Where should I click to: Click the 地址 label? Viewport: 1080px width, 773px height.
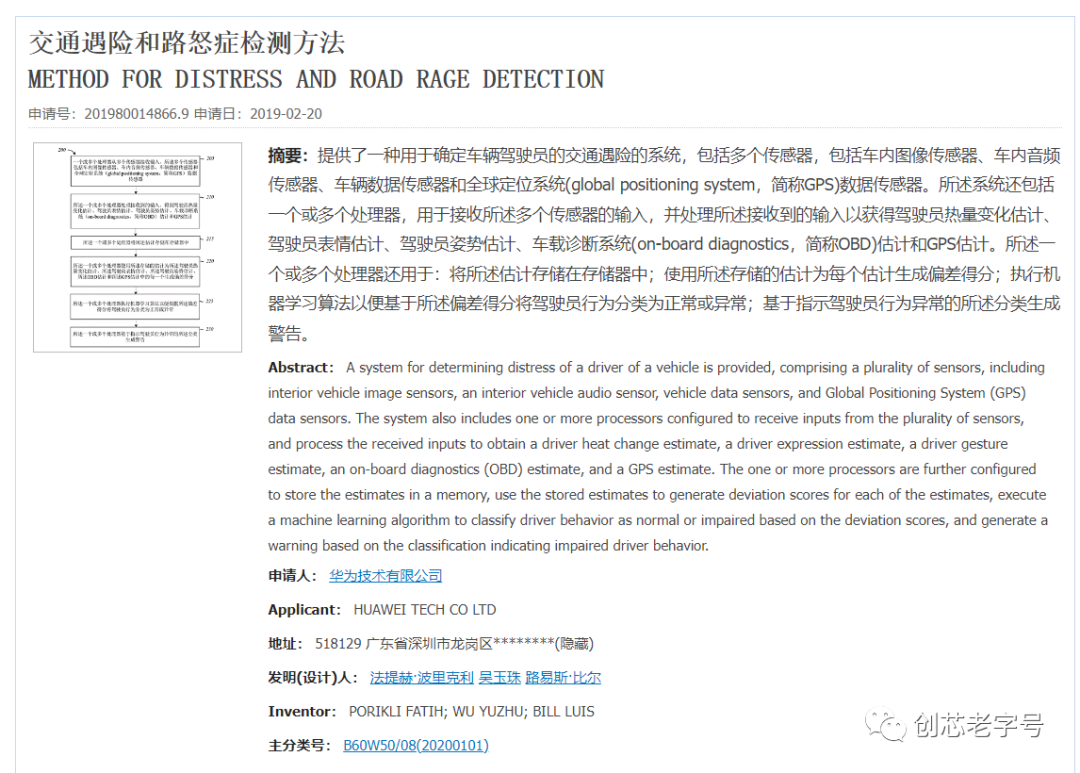pos(285,644)
